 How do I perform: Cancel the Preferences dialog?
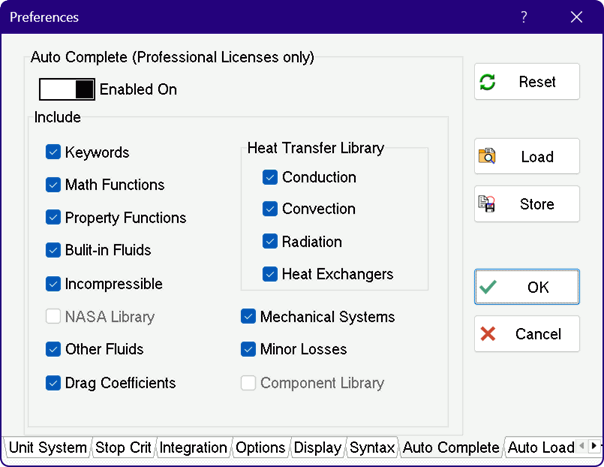pos(526,334)
